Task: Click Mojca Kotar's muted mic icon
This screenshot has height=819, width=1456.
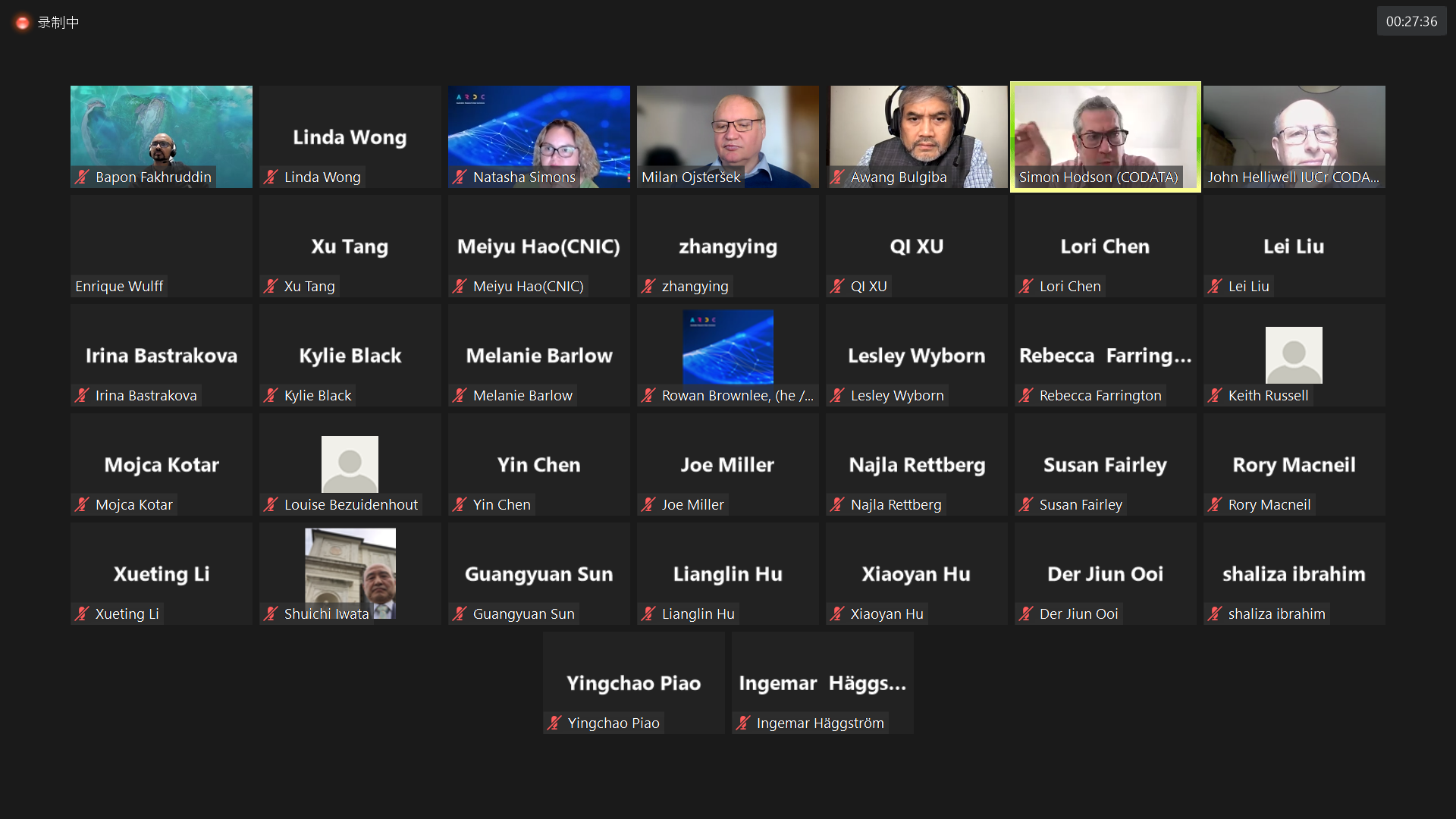Action: pyautogui.click(x=82, y=504)
